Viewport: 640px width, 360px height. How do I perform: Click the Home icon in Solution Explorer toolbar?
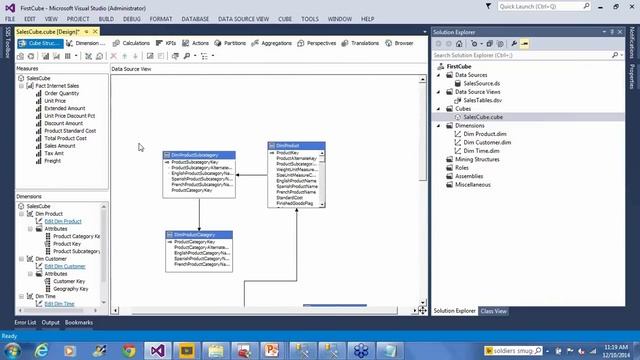coord(459,44)
